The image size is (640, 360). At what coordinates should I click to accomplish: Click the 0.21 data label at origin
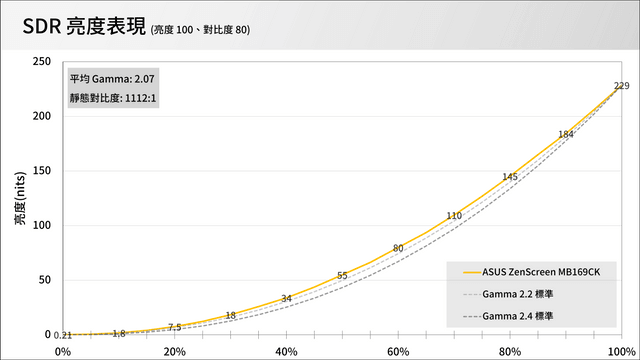63,336
